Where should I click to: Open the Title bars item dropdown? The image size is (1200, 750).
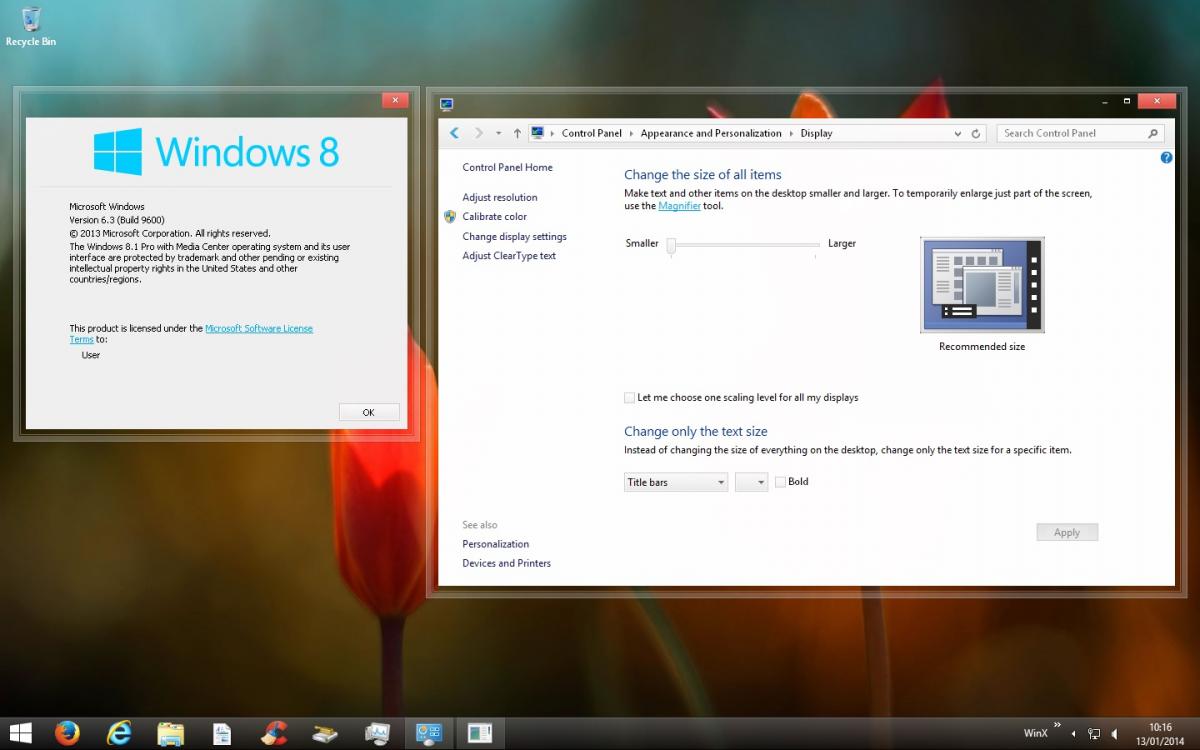[676, 482]
